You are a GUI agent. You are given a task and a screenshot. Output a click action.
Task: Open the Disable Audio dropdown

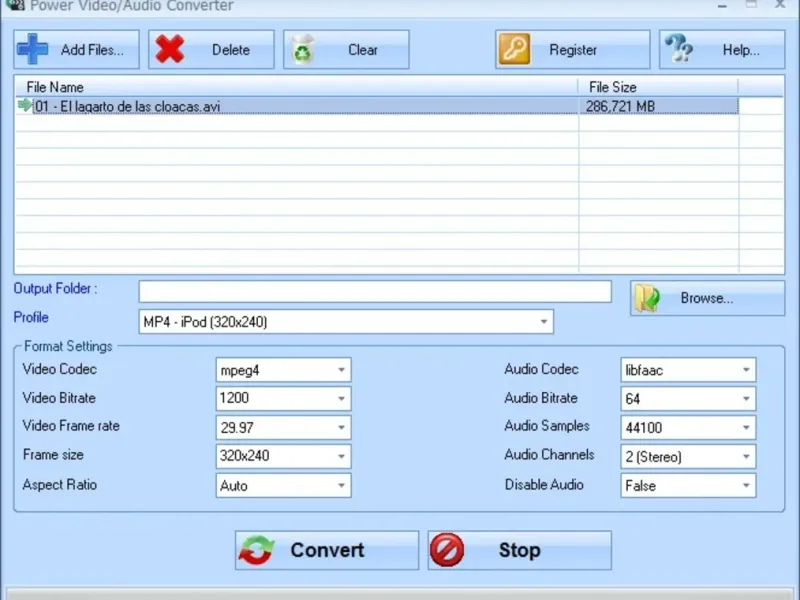[746, 485]
